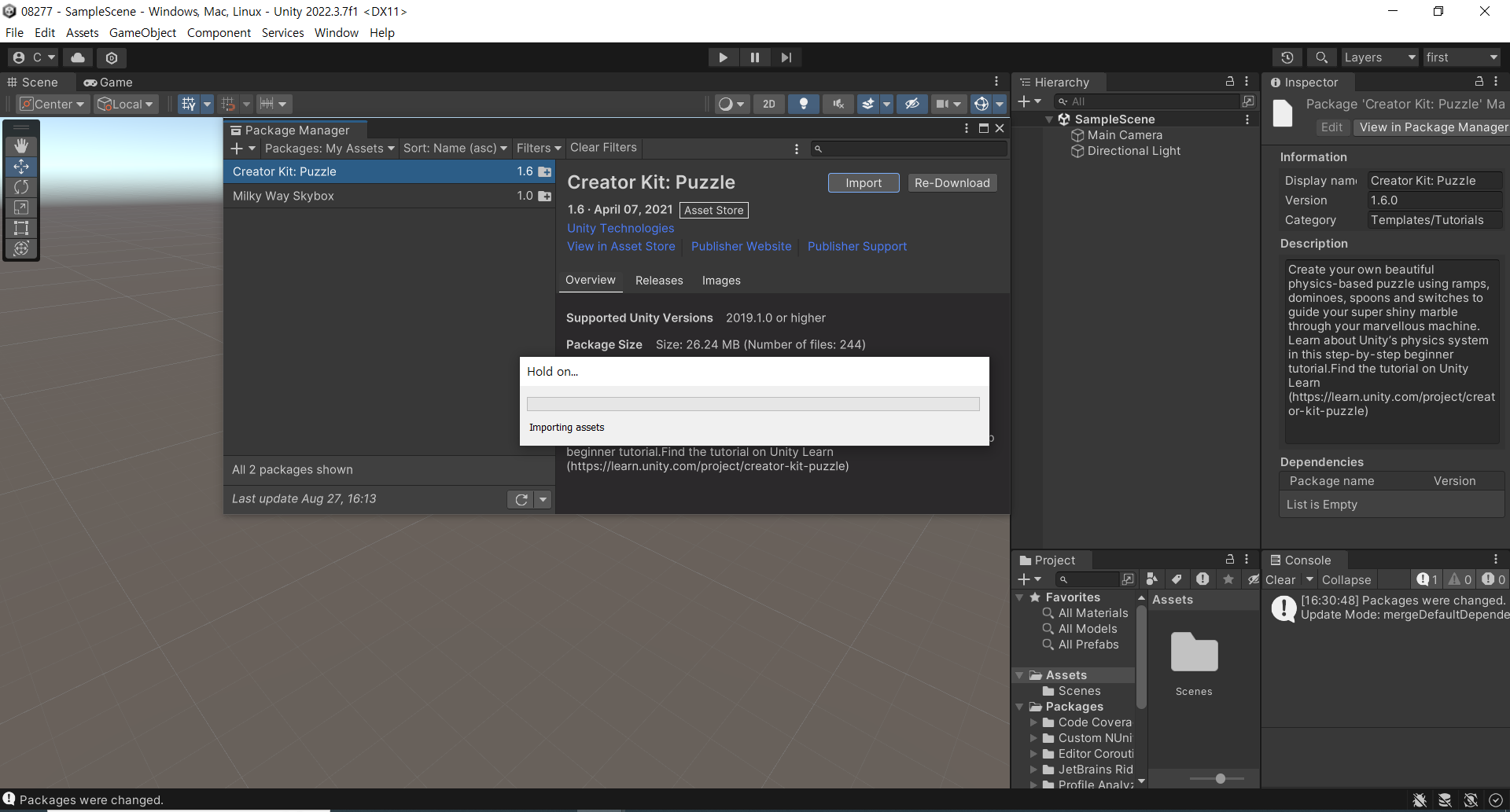
Task: Open the account dropdown in toolbar
Action: coord(34,57)
